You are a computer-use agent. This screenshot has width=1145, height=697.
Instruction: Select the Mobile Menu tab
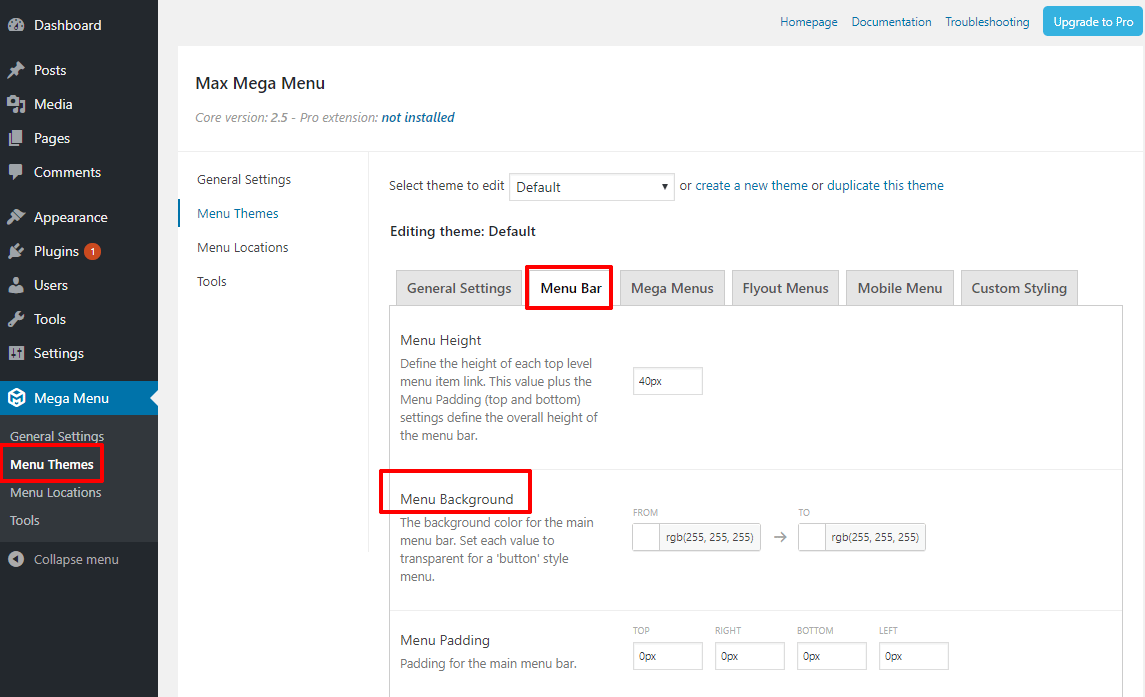pyautogui.click(x=899, y=287)
